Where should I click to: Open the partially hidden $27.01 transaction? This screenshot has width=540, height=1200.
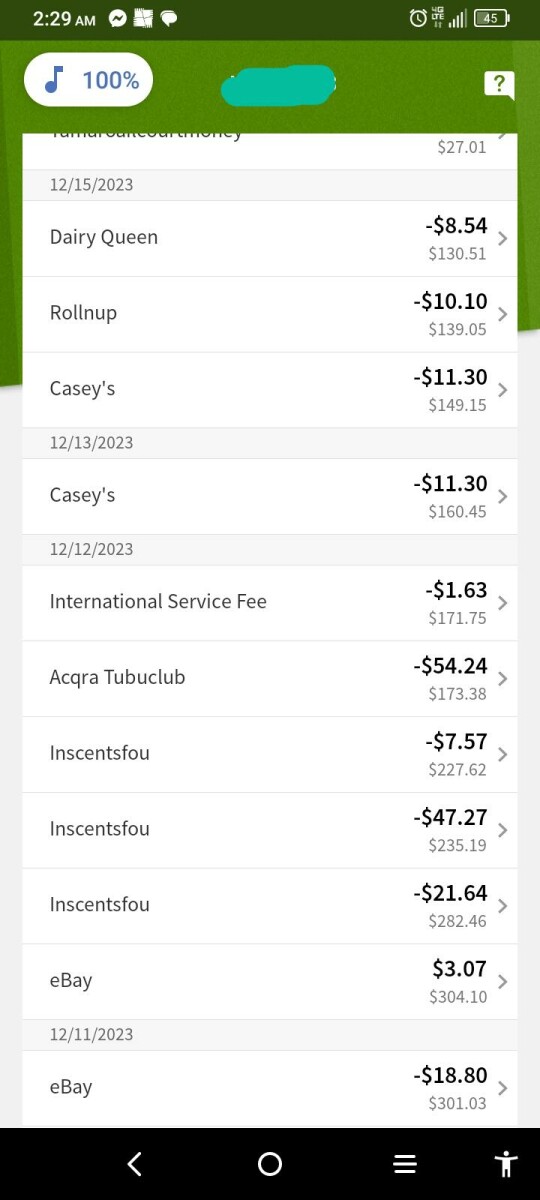270,150
